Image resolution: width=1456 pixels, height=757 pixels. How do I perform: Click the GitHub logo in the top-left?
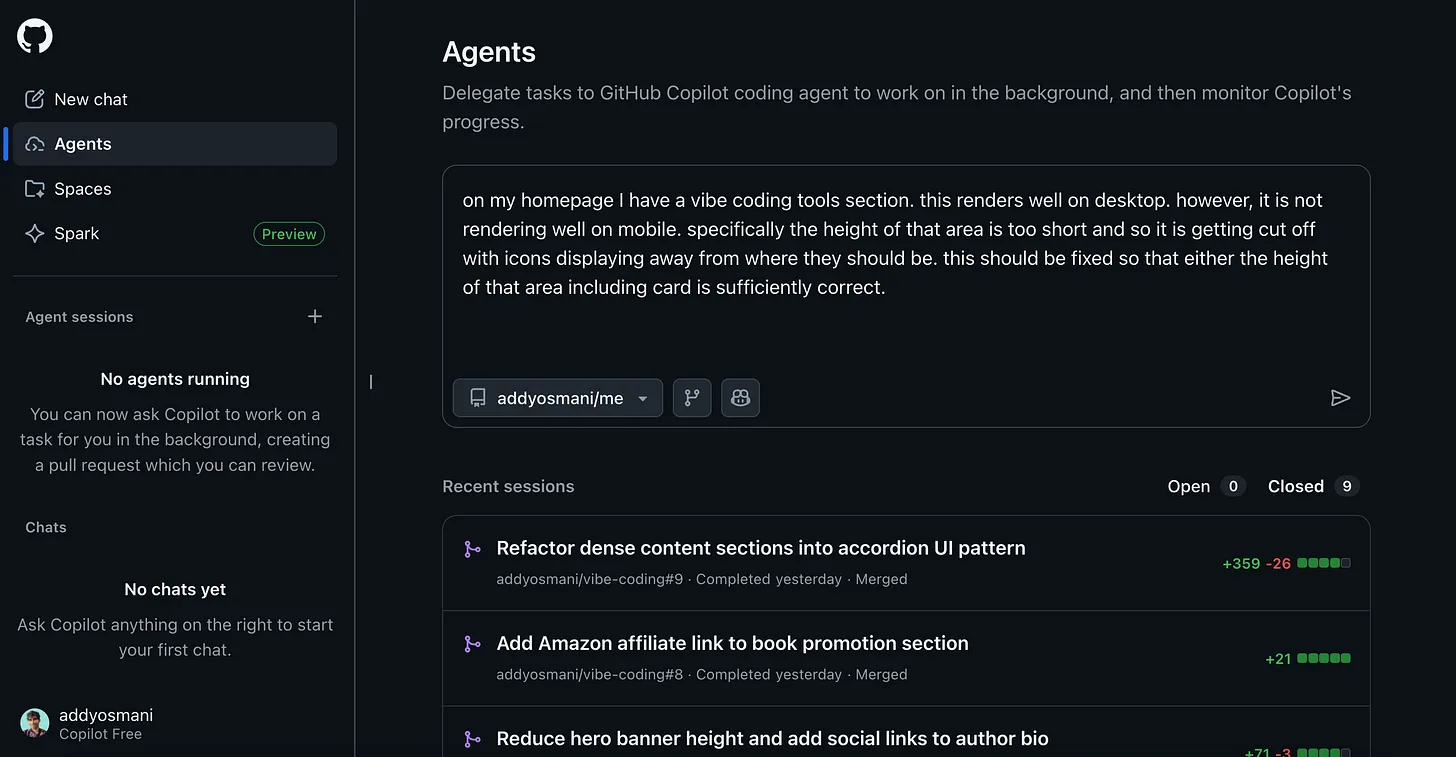34,35
